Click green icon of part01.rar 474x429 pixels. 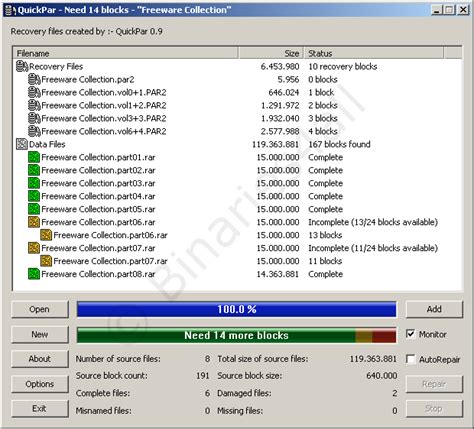[34, 157]
